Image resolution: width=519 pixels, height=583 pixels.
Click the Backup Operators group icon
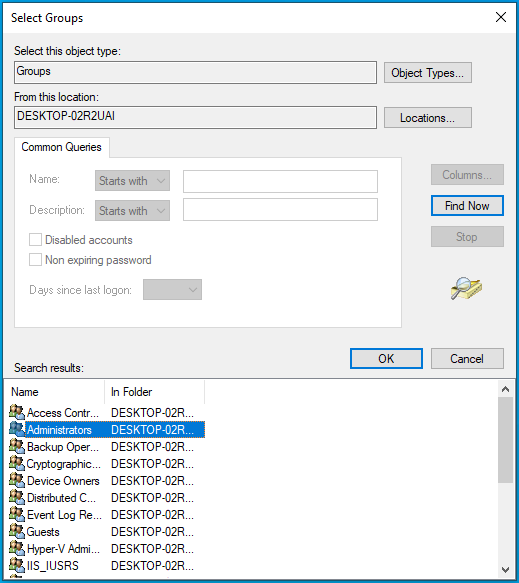(16, 446)
